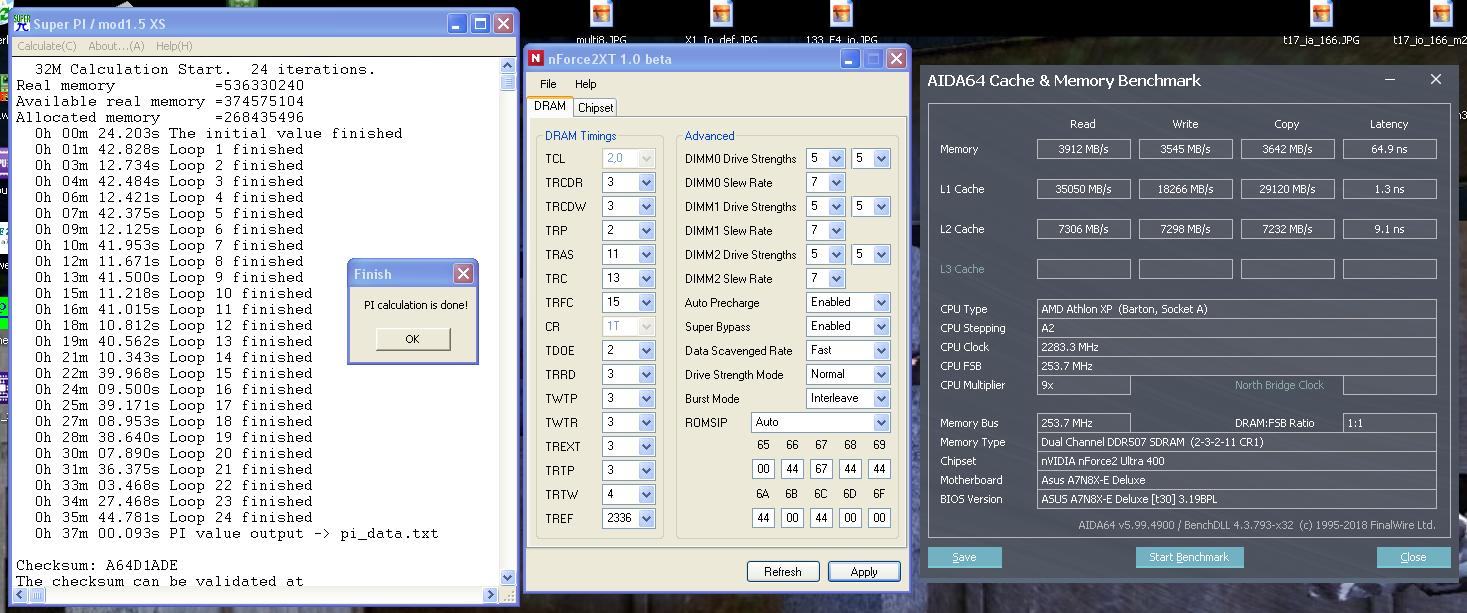The width and height of the screenshot is (1467, 613).
Task: Open the File menu in nForce2XT
Action: pos(548,84)
